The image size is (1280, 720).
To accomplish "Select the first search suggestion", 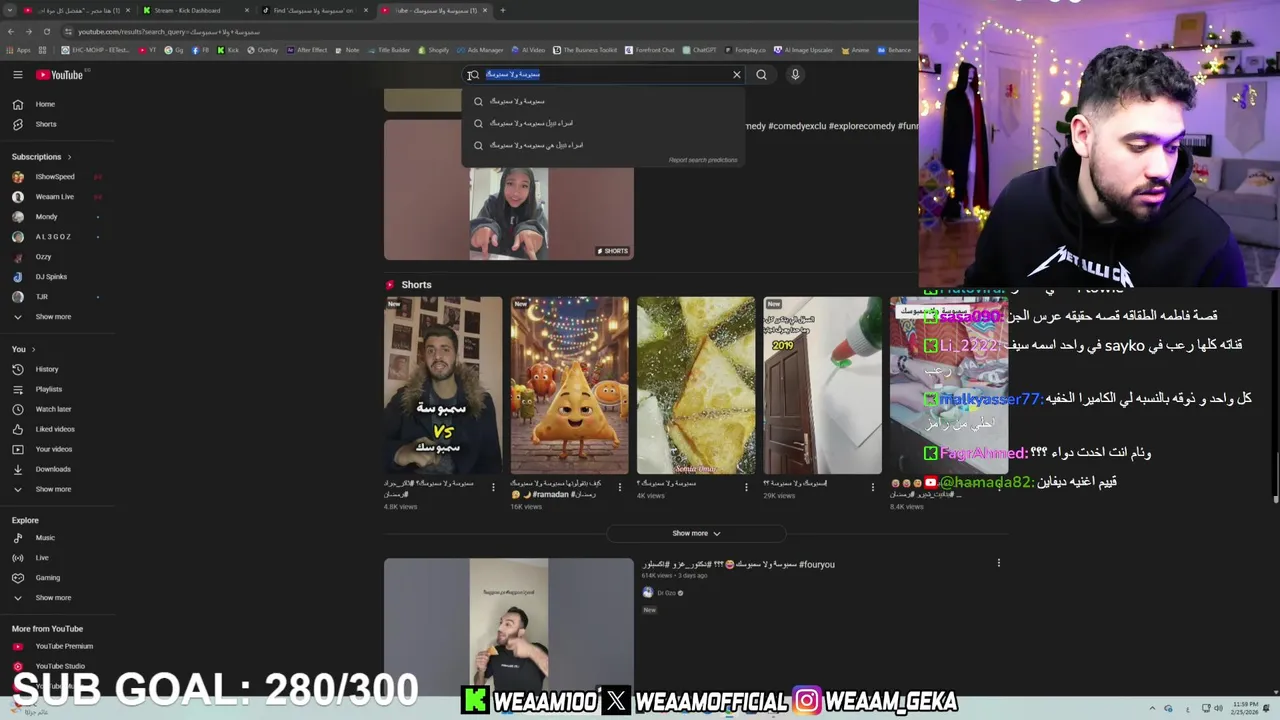I will pyautogui.click(x=603, y=101).
